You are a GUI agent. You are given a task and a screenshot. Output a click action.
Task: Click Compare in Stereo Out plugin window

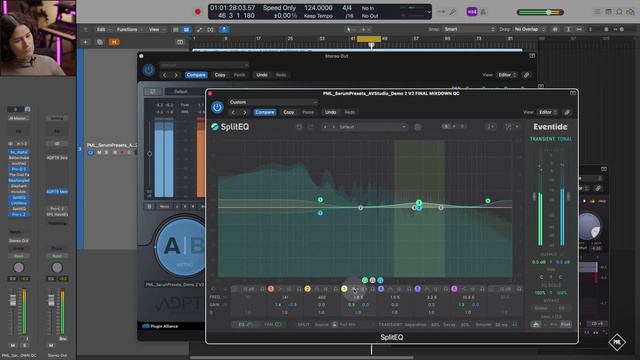click(x=196, y=75)
